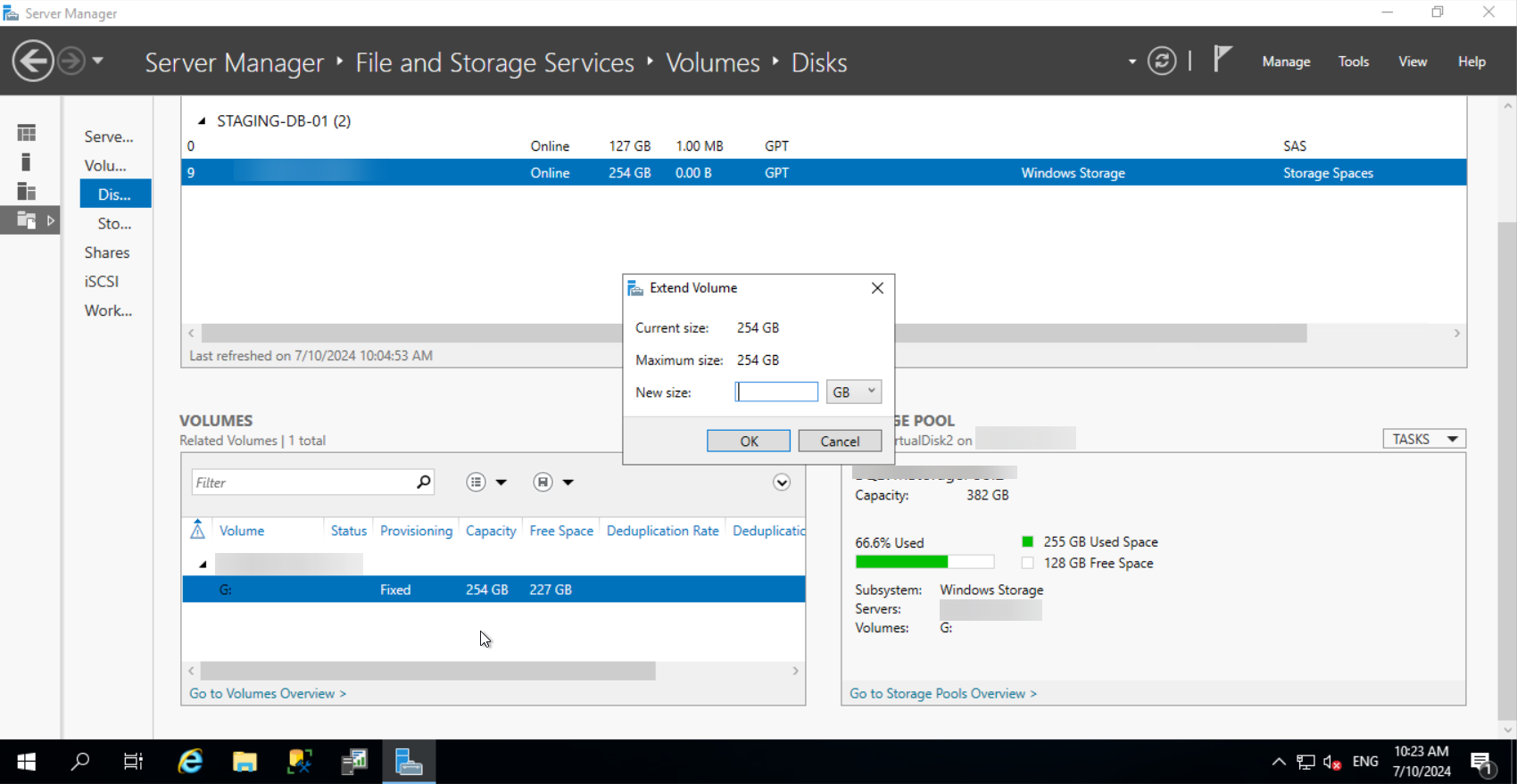
Task: Open File Explorer from taskbar
Action: (x=245, y=762)
